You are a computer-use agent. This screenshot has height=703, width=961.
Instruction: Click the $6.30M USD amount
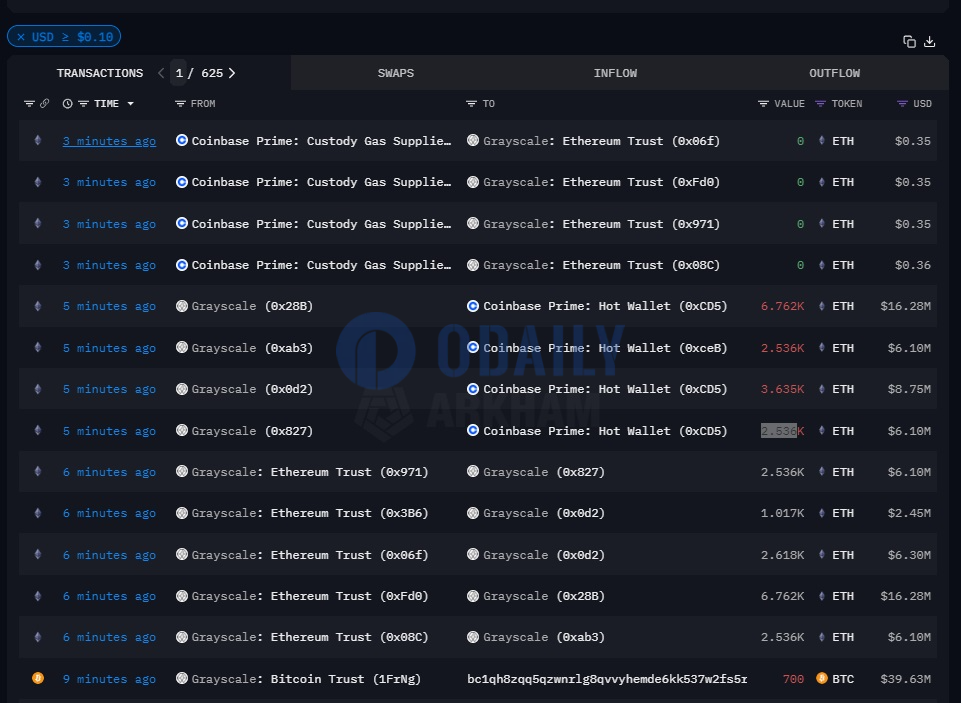[909, 555]
